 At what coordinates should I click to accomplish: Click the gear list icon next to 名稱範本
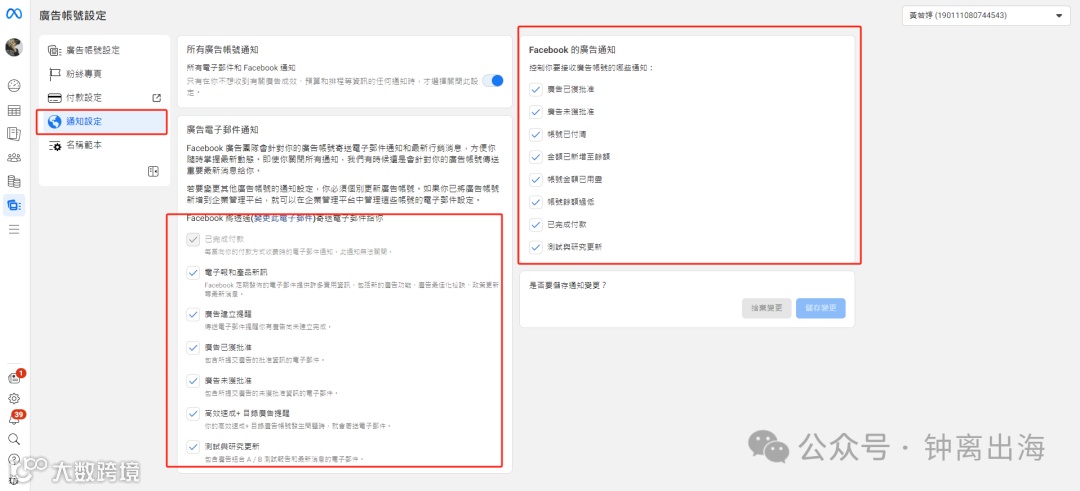[x=55, y=145]
